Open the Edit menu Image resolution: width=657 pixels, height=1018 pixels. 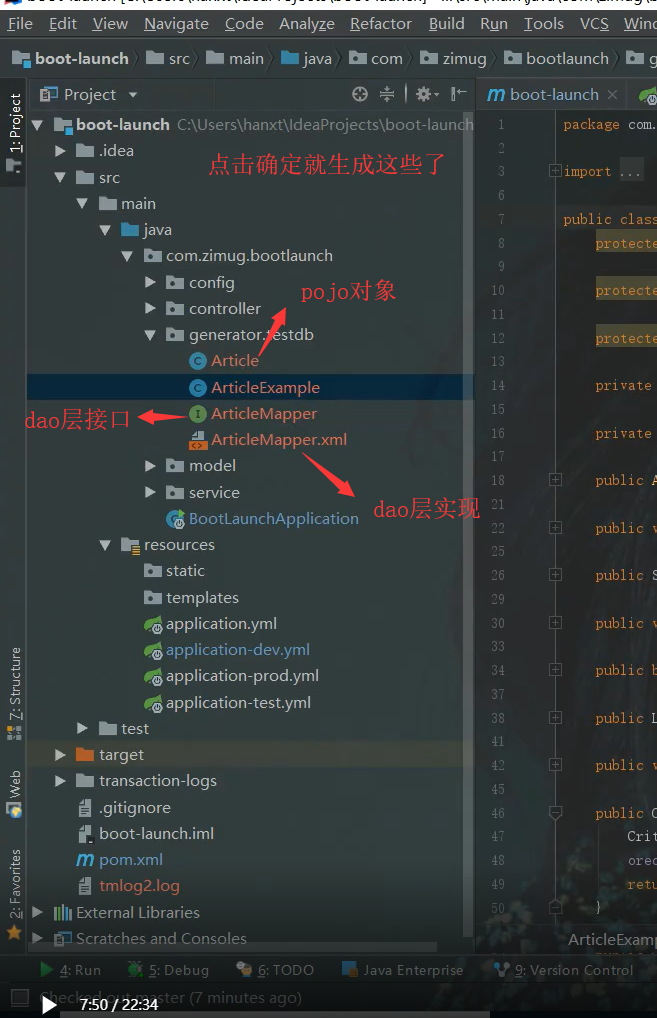point(62,24)
